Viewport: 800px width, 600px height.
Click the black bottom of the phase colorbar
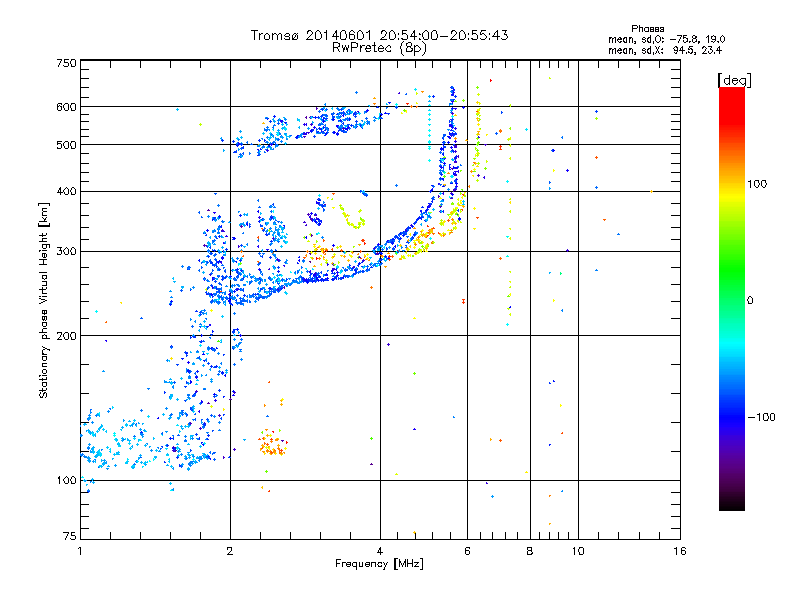732,504
